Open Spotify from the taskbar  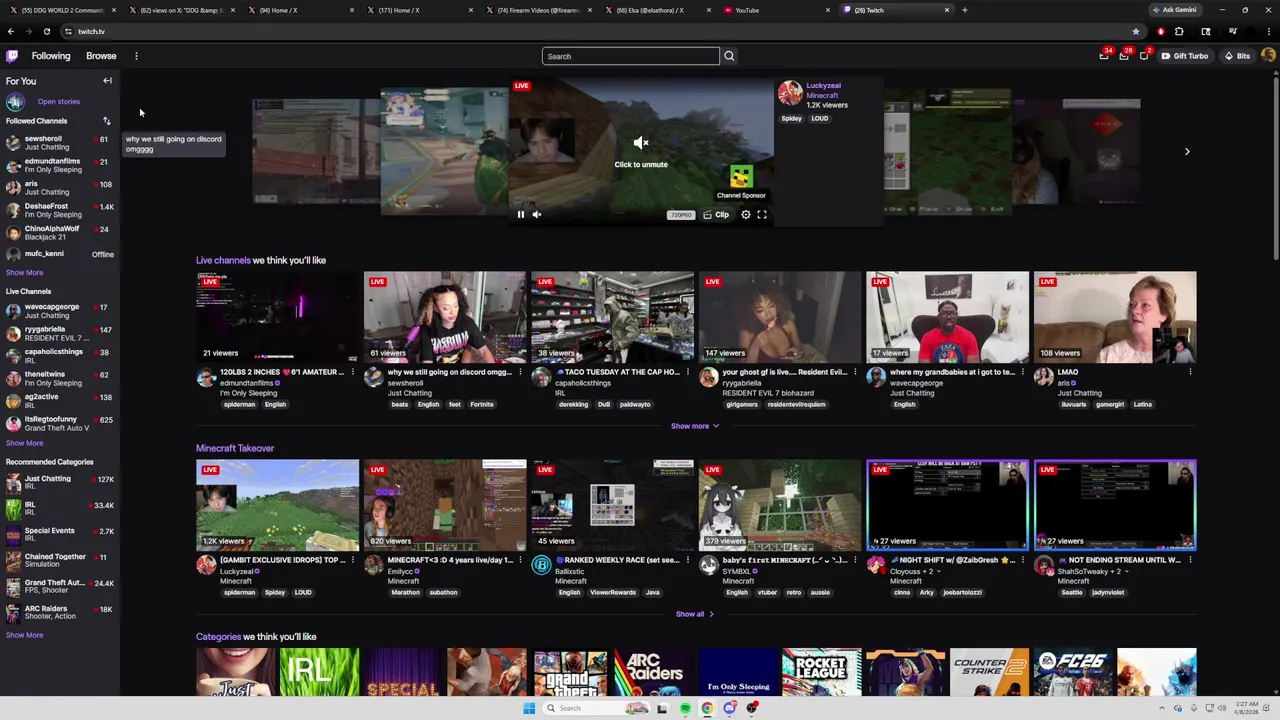[685, 708]
